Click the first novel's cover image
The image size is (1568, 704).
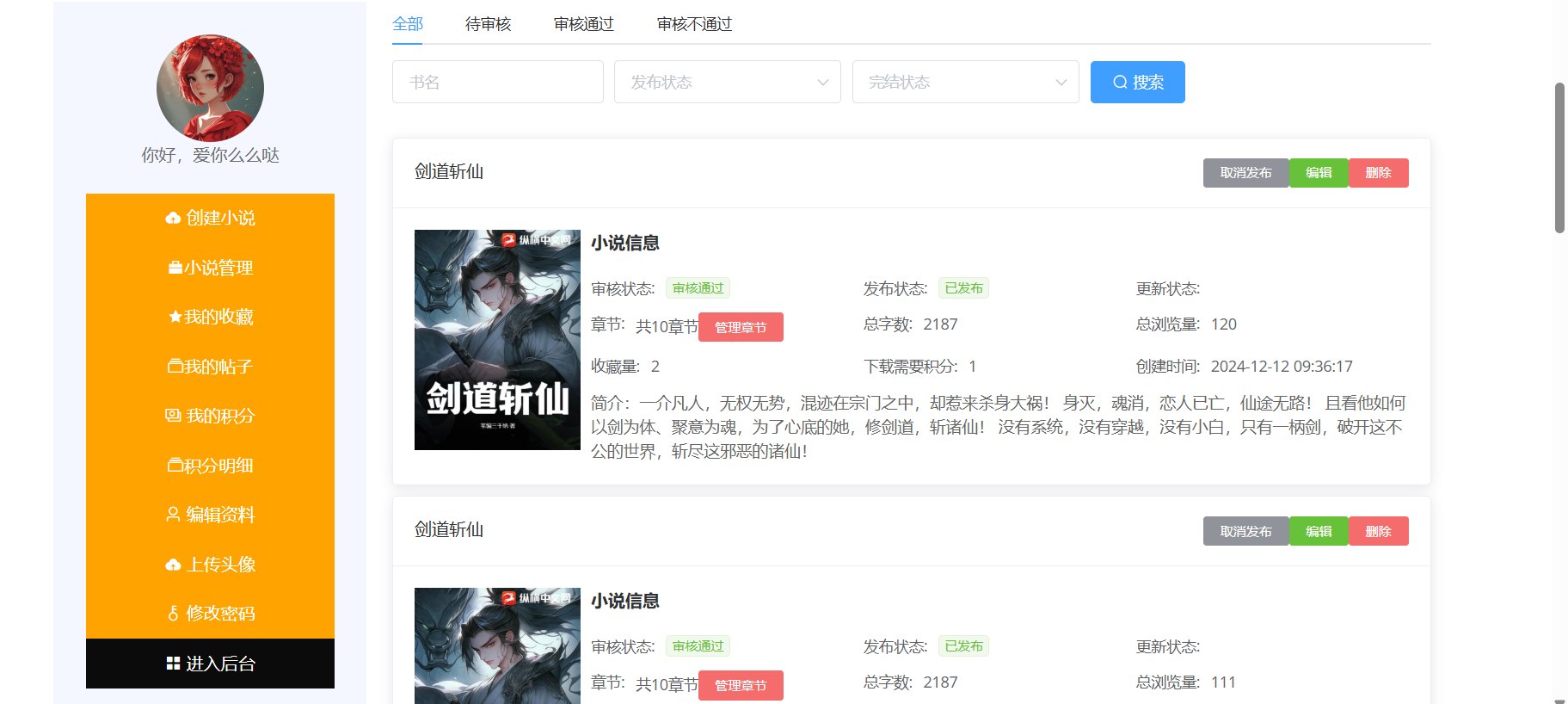497,340
